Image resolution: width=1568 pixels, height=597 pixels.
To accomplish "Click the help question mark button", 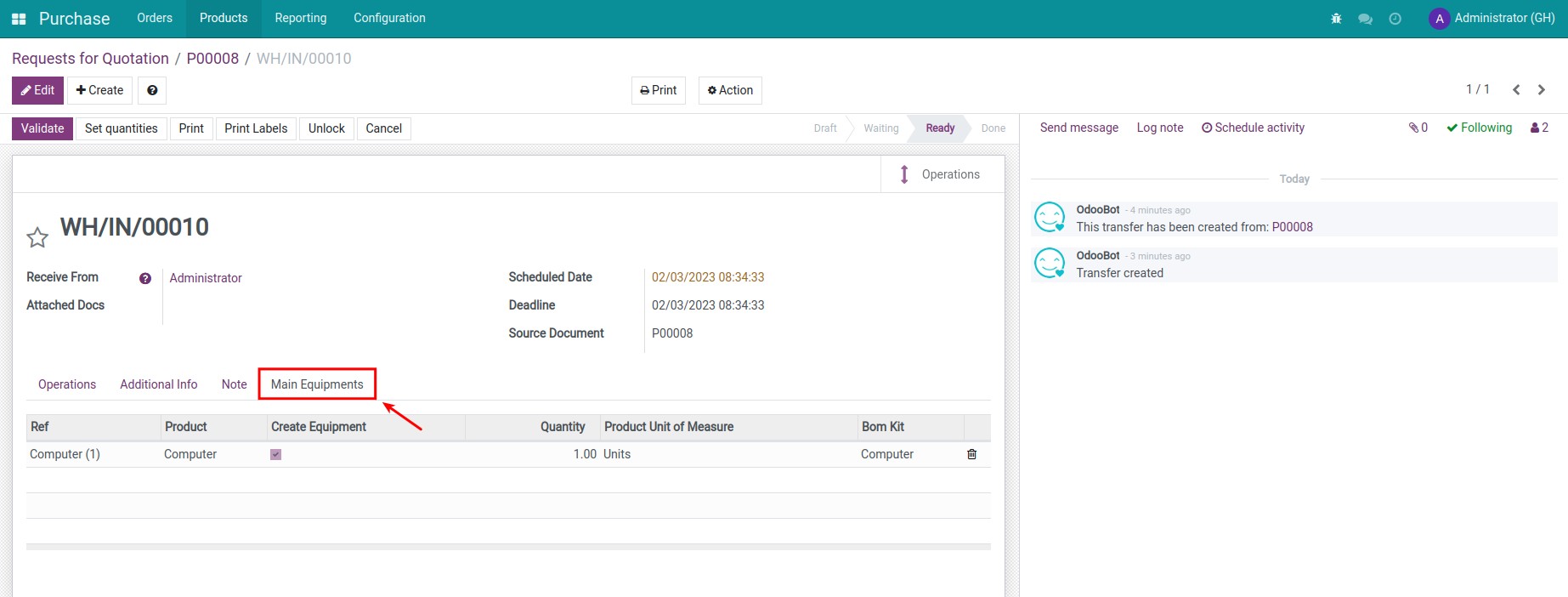I will click(152, 90).
